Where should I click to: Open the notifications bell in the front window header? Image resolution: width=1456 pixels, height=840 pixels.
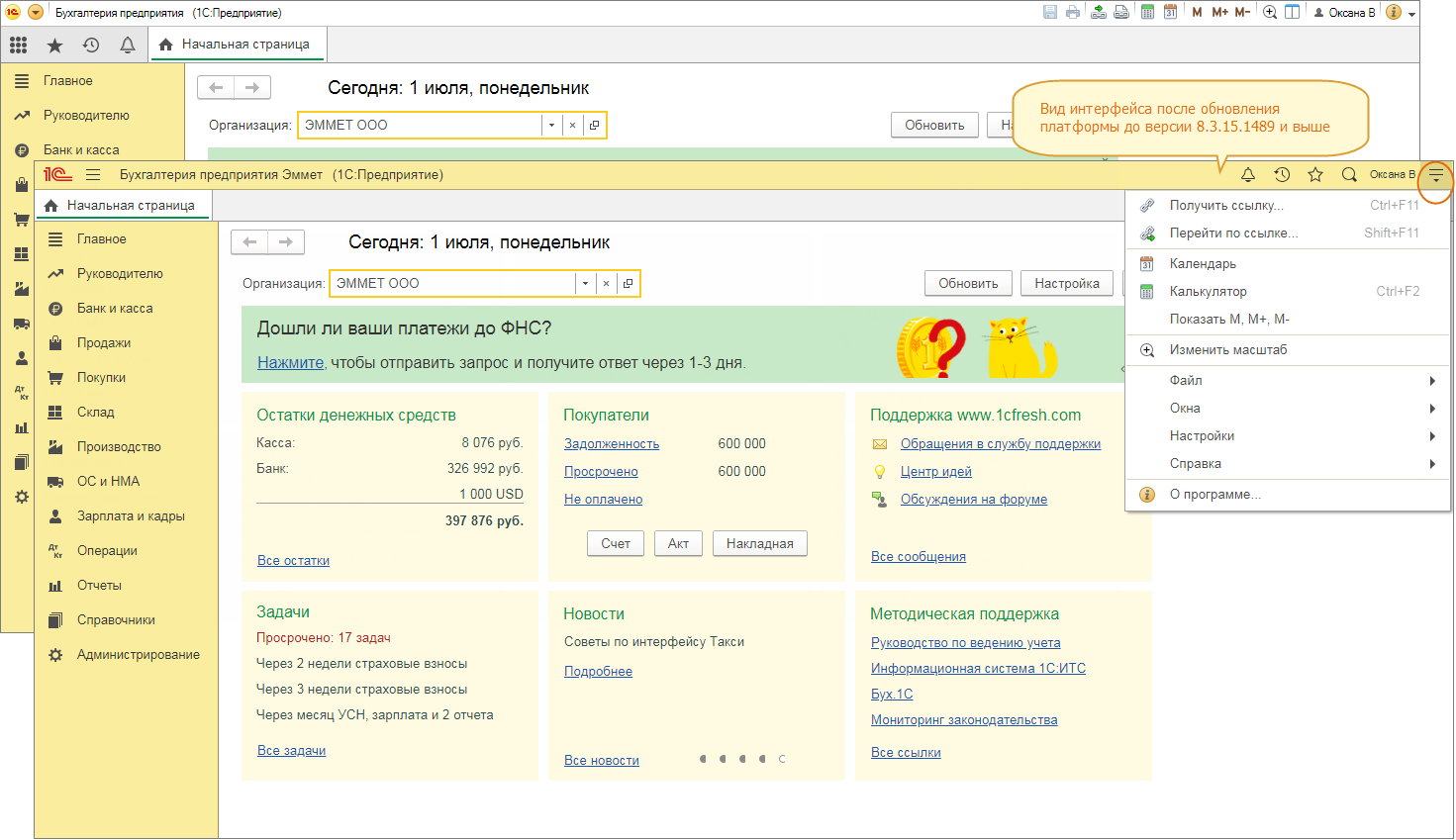coord(1248,175)
